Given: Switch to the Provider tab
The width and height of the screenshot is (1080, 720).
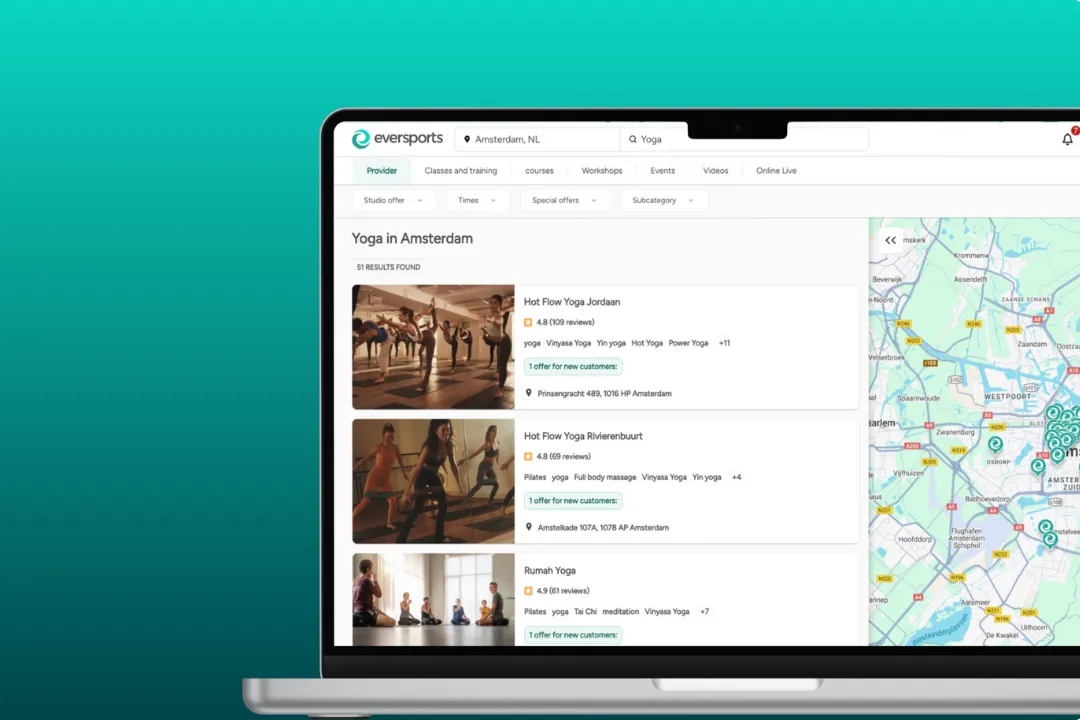Looking at the screenshot, I should pyautogui.click(x=382, y=171).
